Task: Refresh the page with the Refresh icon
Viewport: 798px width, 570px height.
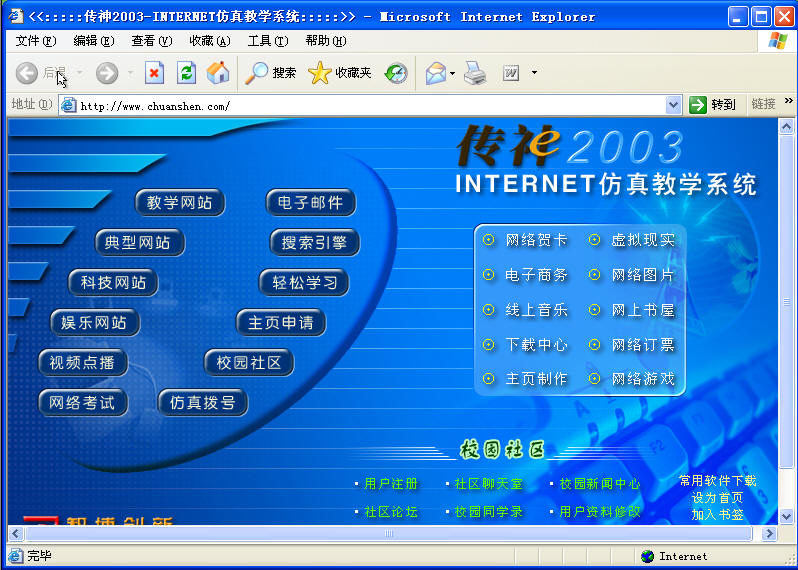Action: pyautogui.click(x=186, y=73)
